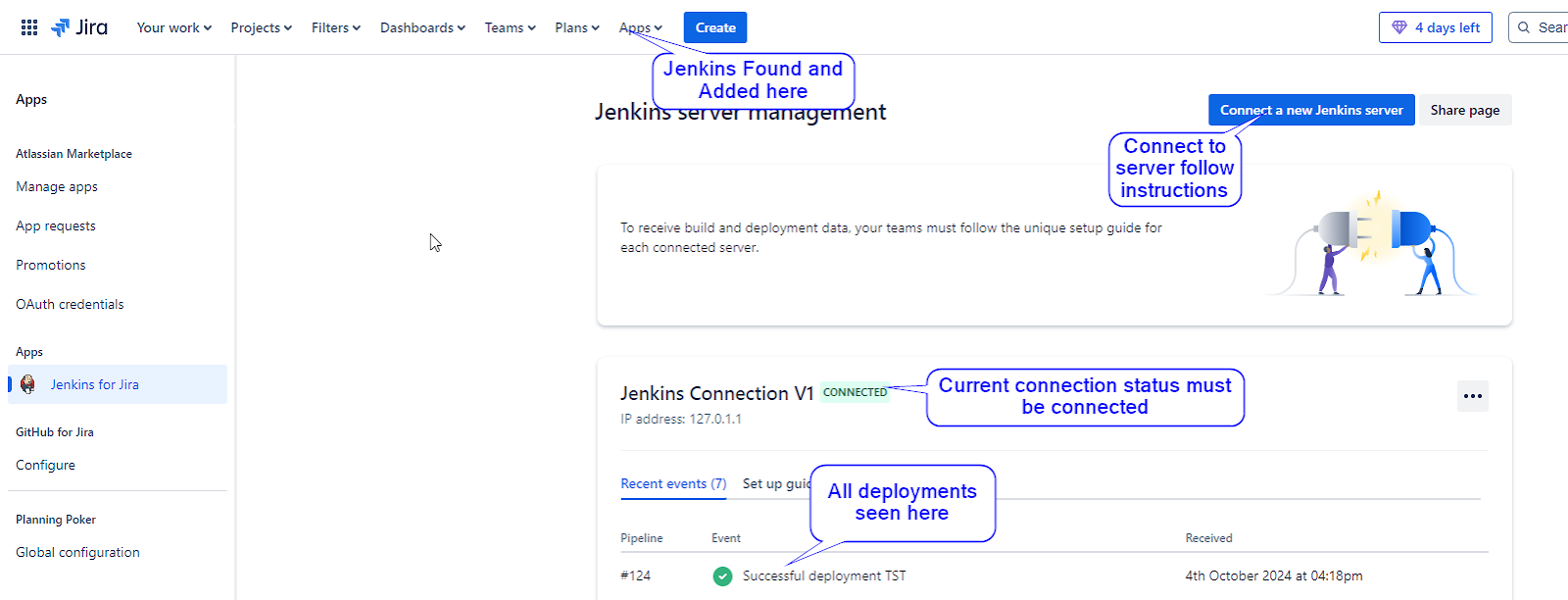1568x600 pixels.
Task: Click the Jenkins Connection V1 title
Action: click(717, 393)
